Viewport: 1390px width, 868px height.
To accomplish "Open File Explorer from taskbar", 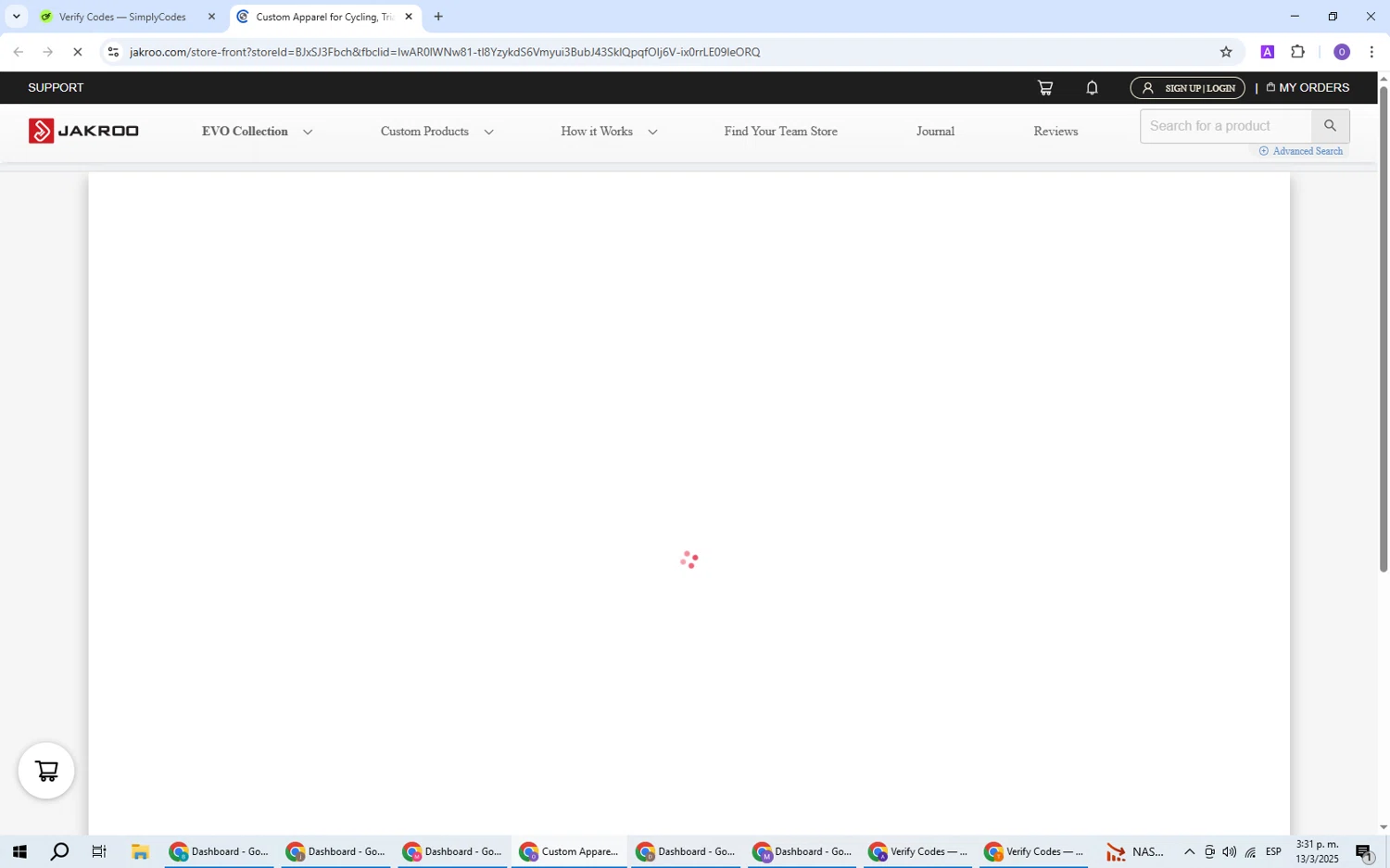I will [x=140, y=852].
